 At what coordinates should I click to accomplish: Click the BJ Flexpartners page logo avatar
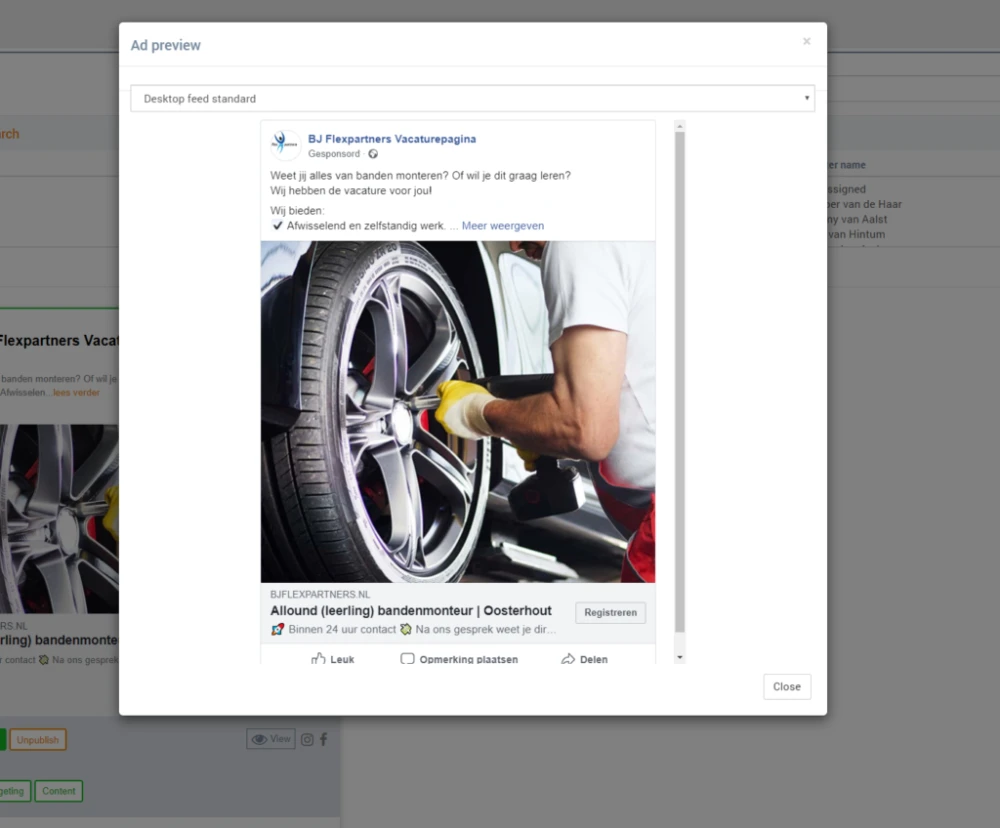[285, 145]
